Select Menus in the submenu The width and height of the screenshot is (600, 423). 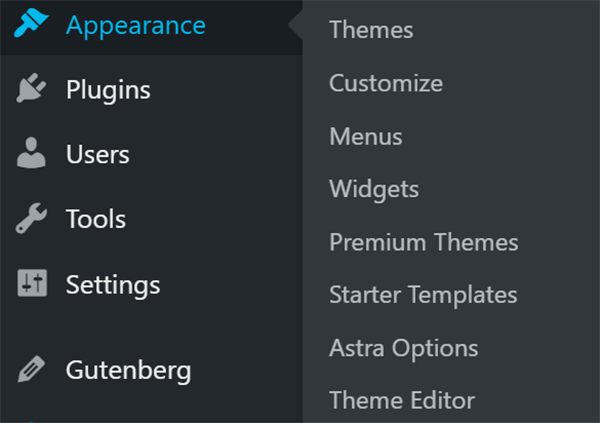[x=366, y=136]
